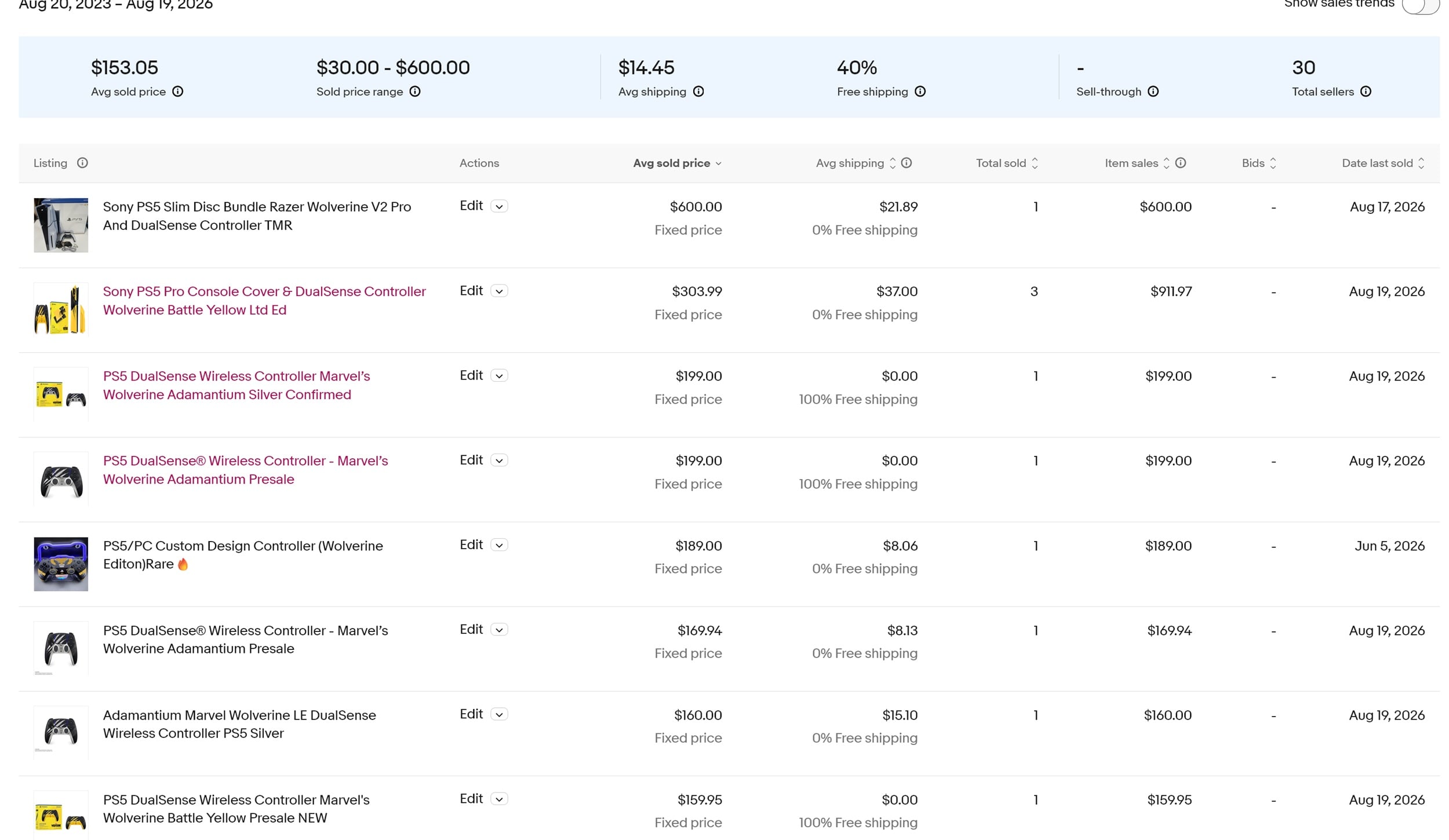Screen dimensions: 1449x840
Task: Open Sell-through info tooltip icon
Action: pyautogui.click(x=1153, y=92)
